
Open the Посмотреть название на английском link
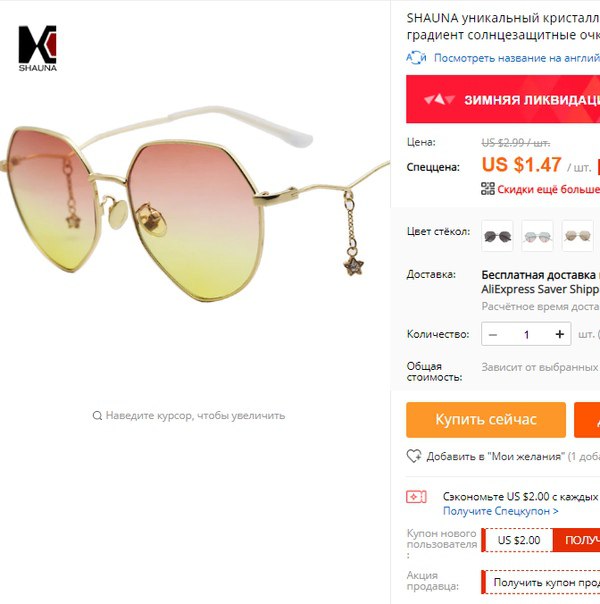click(x=517, y=58)
